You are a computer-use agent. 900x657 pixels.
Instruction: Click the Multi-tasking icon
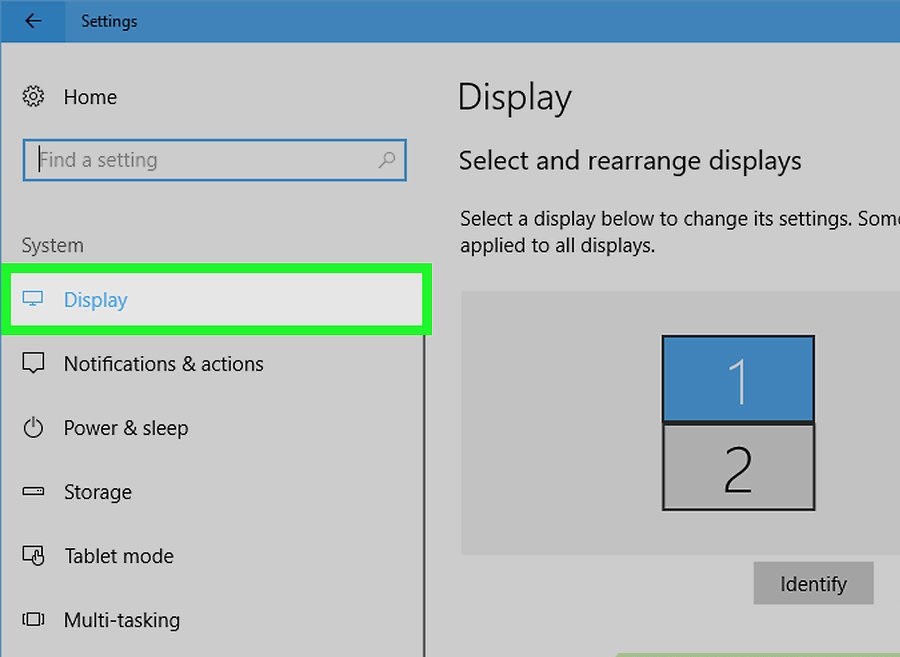(33, 620)
